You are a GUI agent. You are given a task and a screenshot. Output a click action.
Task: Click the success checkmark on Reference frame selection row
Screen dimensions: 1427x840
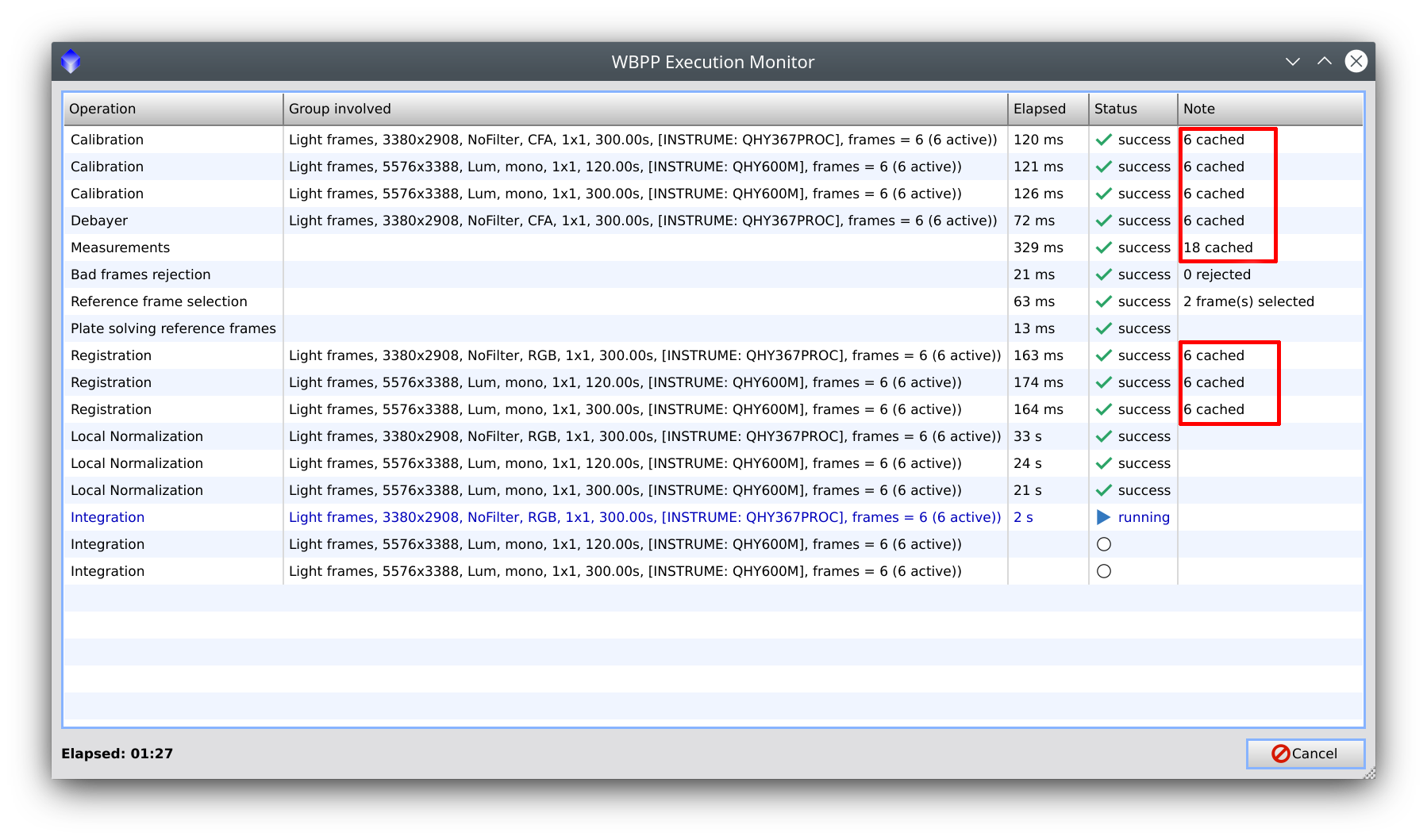click(1104, 301)
